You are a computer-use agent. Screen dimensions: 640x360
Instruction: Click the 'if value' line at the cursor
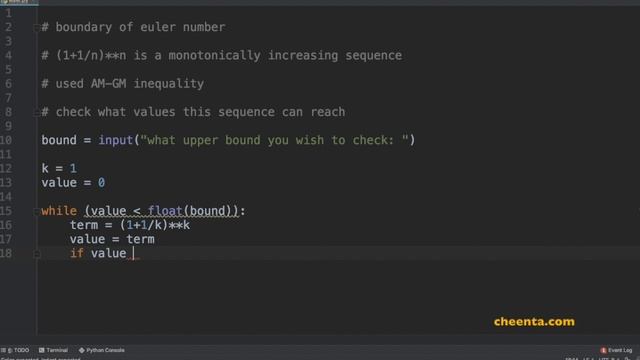click(98, 253)
